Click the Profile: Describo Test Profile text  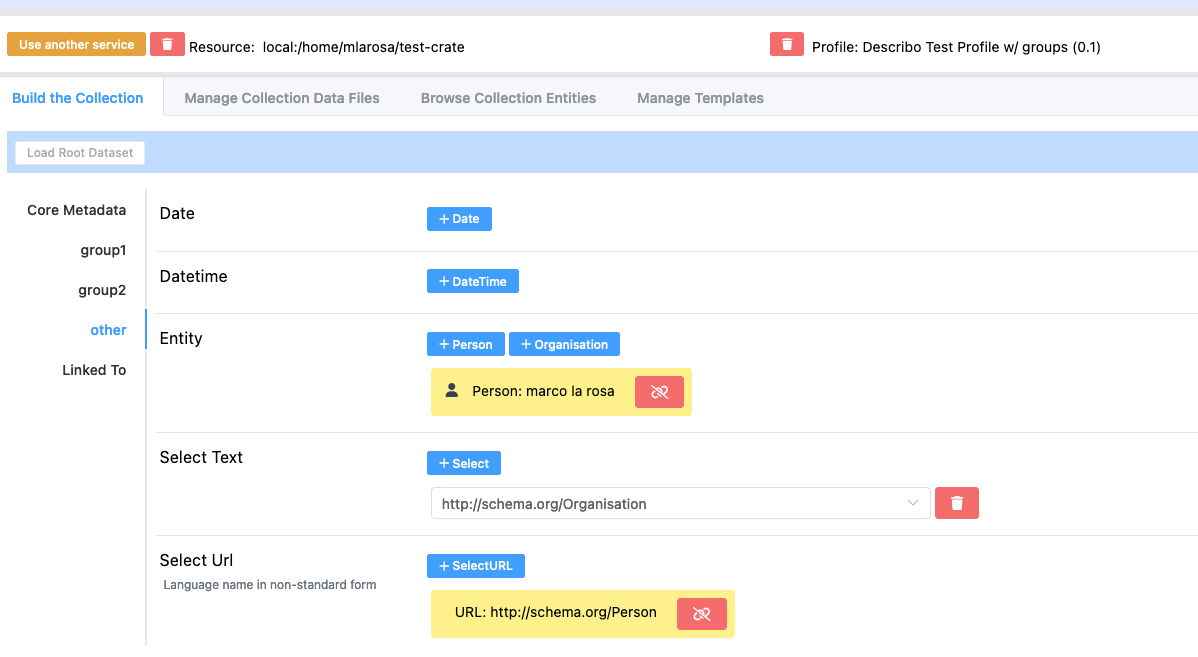pyautogui.click(x=956, y=47)
